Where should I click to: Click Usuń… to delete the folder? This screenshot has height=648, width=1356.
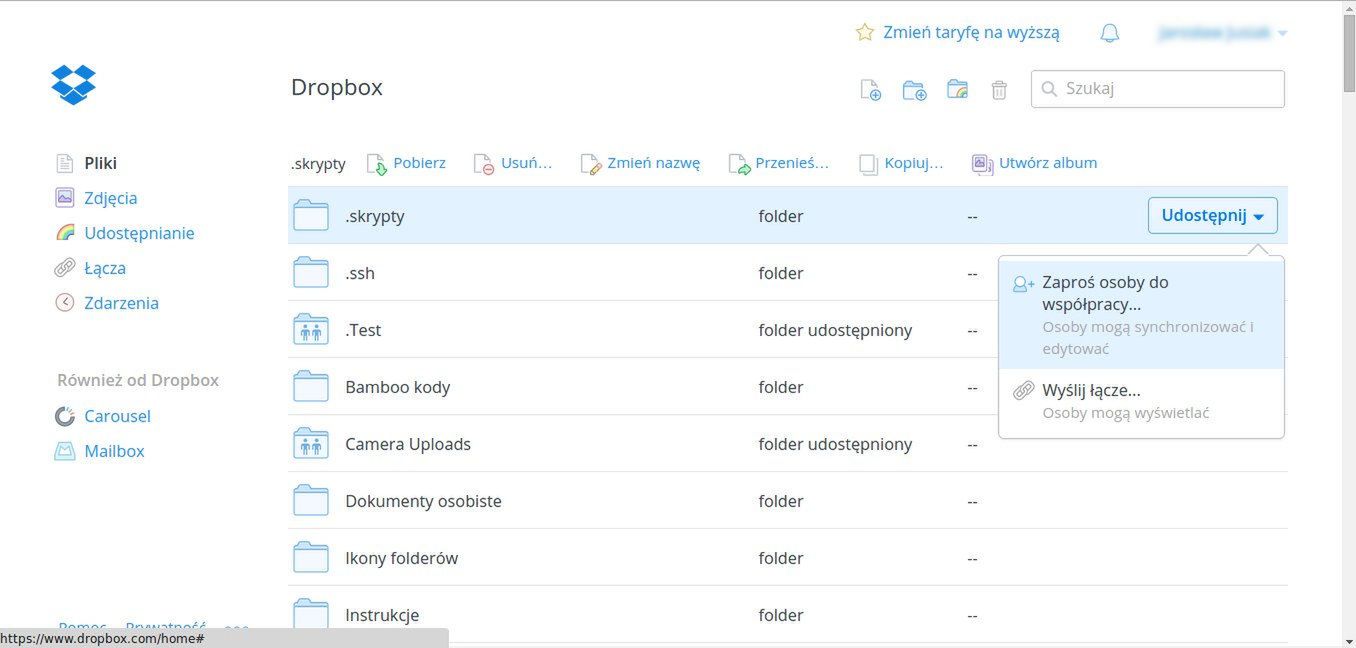(513, 163)
